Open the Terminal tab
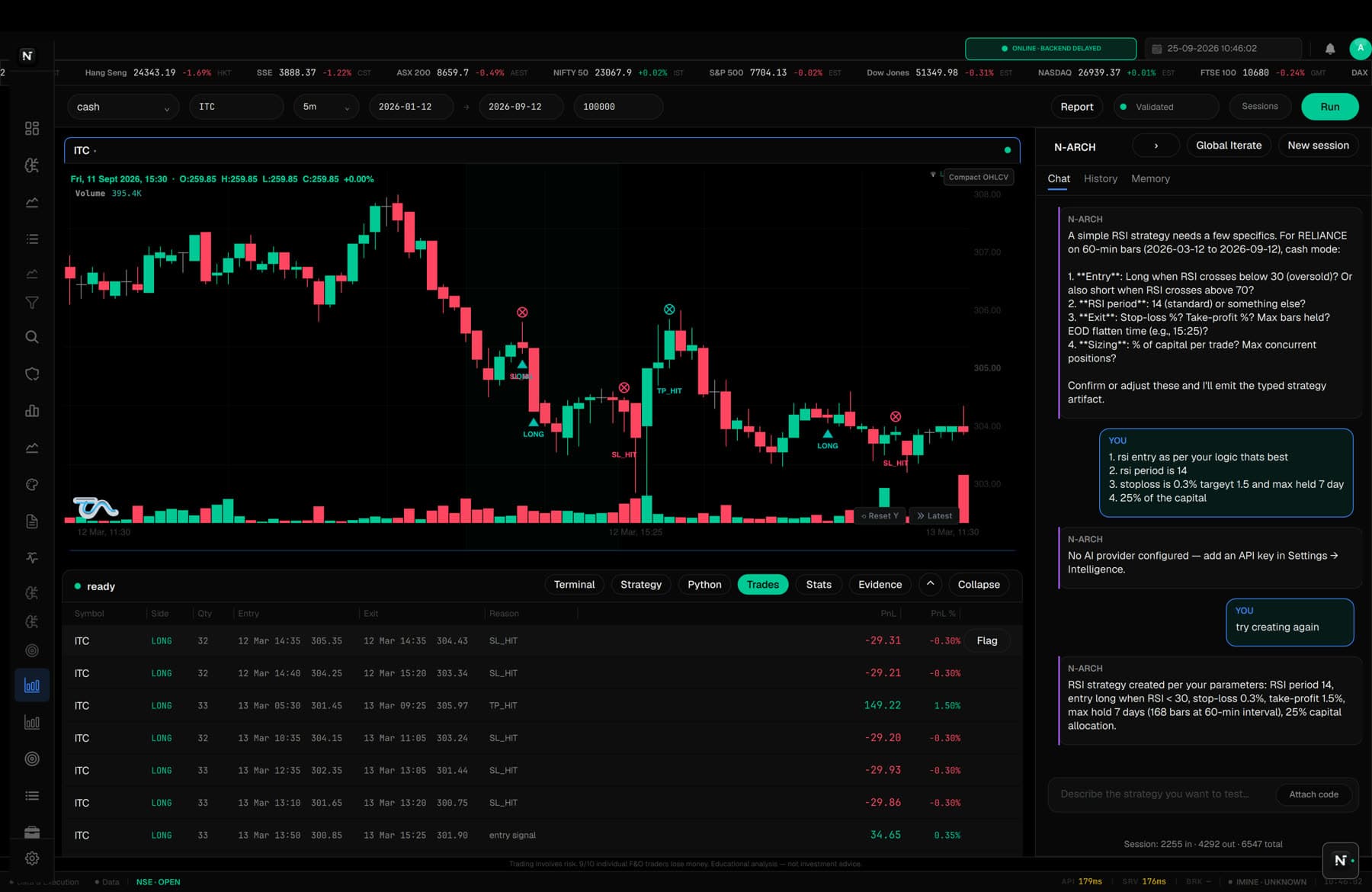The height and width of the screenshot is (892, 1372). [574, 585]
